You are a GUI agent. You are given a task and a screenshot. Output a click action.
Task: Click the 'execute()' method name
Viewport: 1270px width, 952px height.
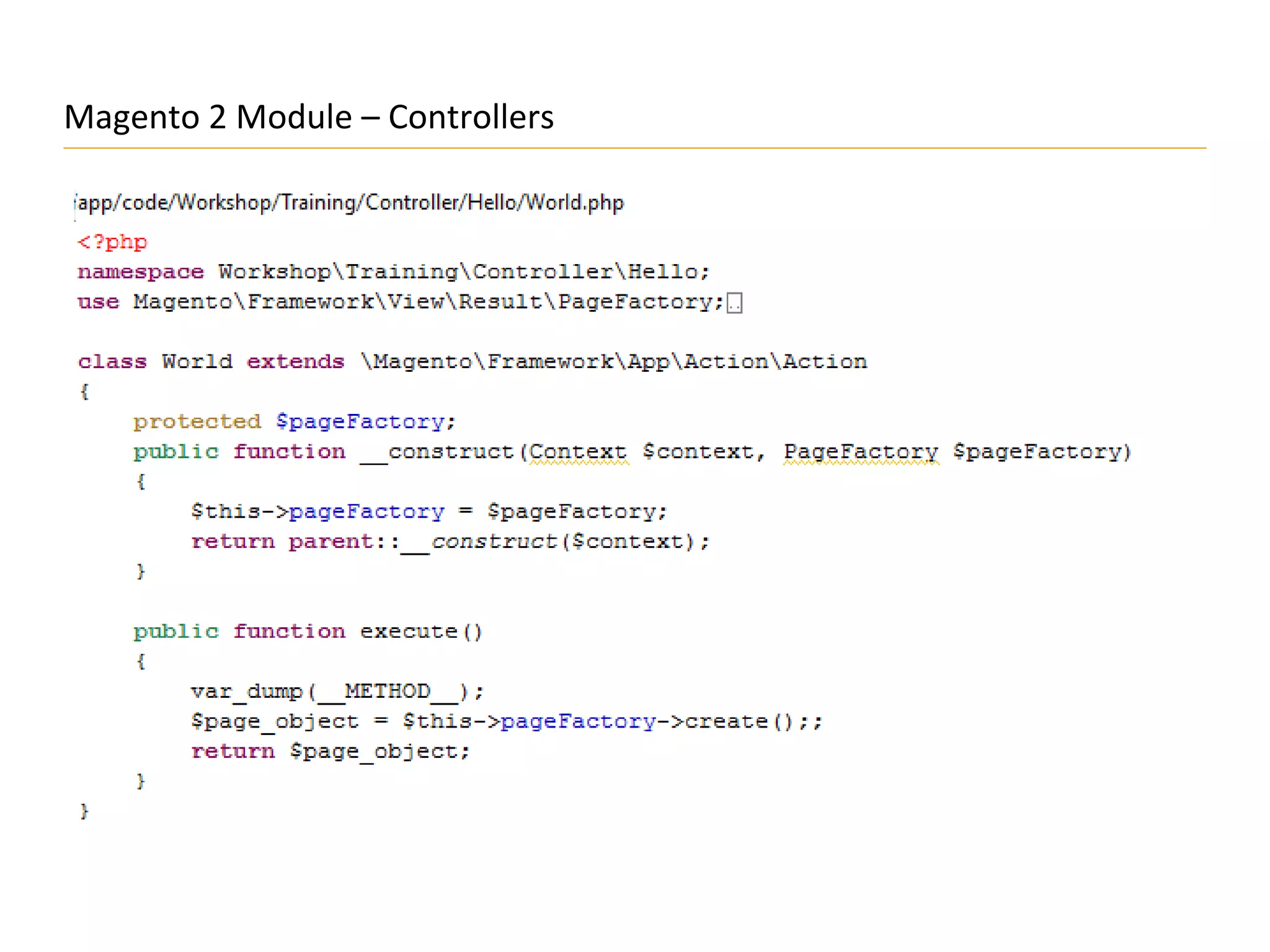pyautogui.click(x=421, y=632)
